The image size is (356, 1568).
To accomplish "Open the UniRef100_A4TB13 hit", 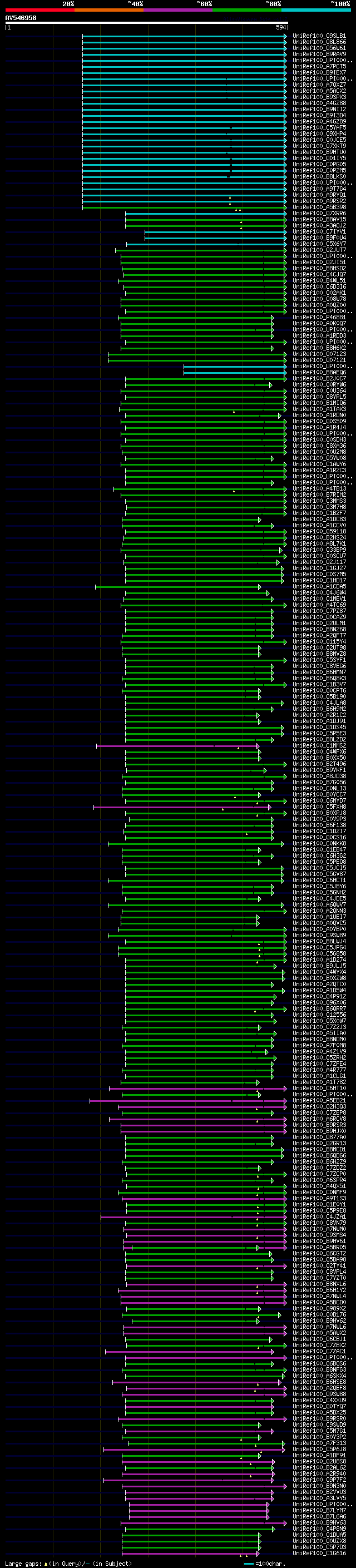I will [x=319, y=489].
